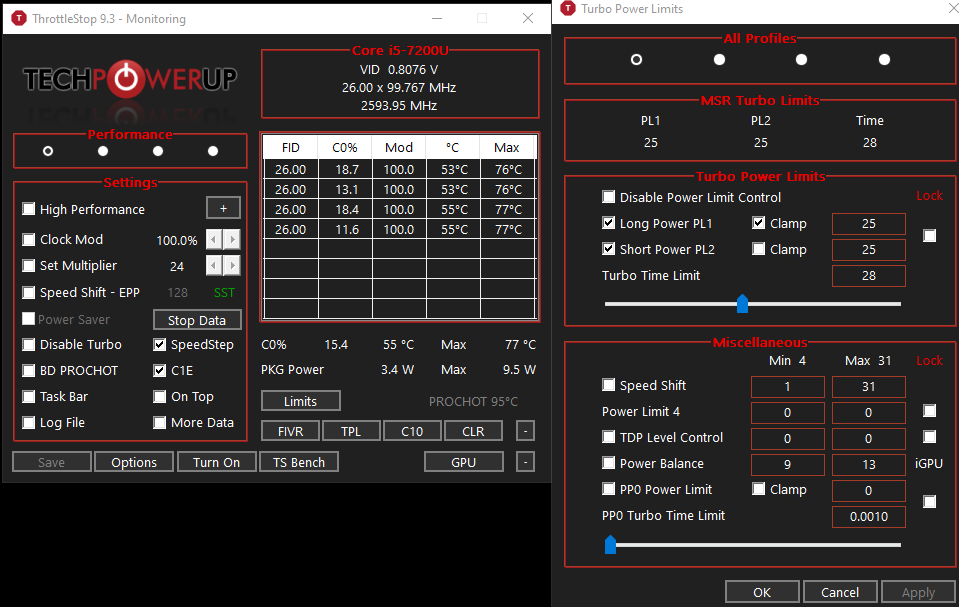
Task: Select the fourth Performance profile radio button
Action: [213, 151]
